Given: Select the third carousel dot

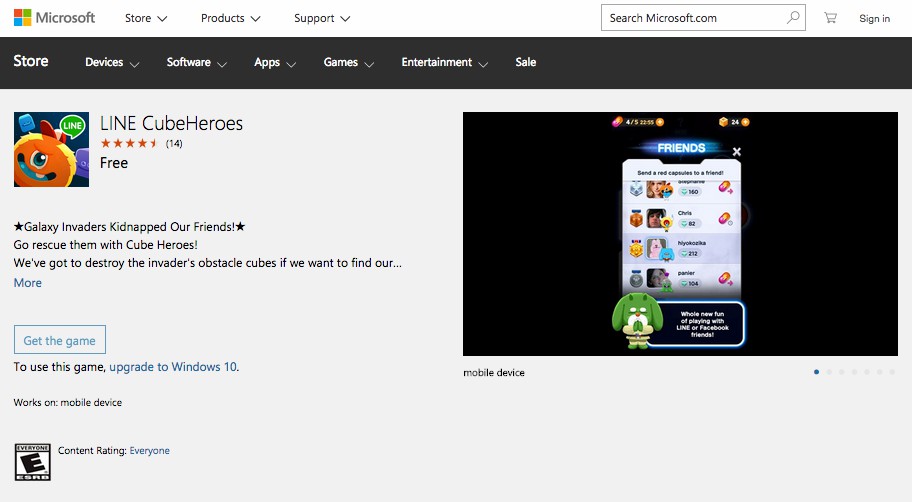Looking at the screenshot, I should [842, 372].
